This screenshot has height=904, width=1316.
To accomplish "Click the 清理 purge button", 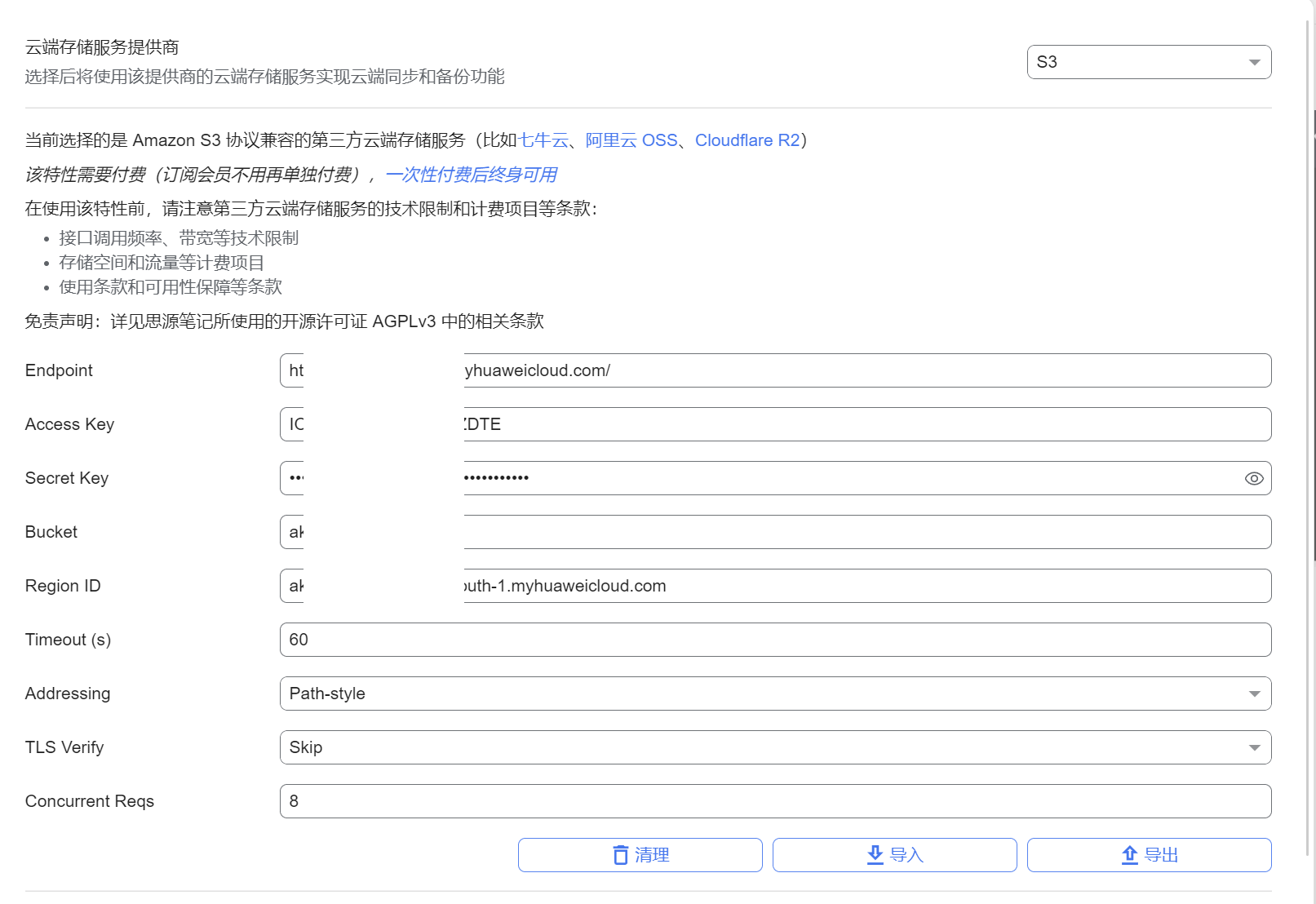I will point(640,855).
